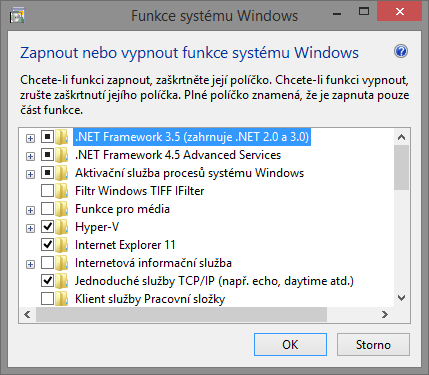Click the vertical scrollbar thumb
Screen dimensions: 429x375
pyautogui.click(x=402, y=168)
